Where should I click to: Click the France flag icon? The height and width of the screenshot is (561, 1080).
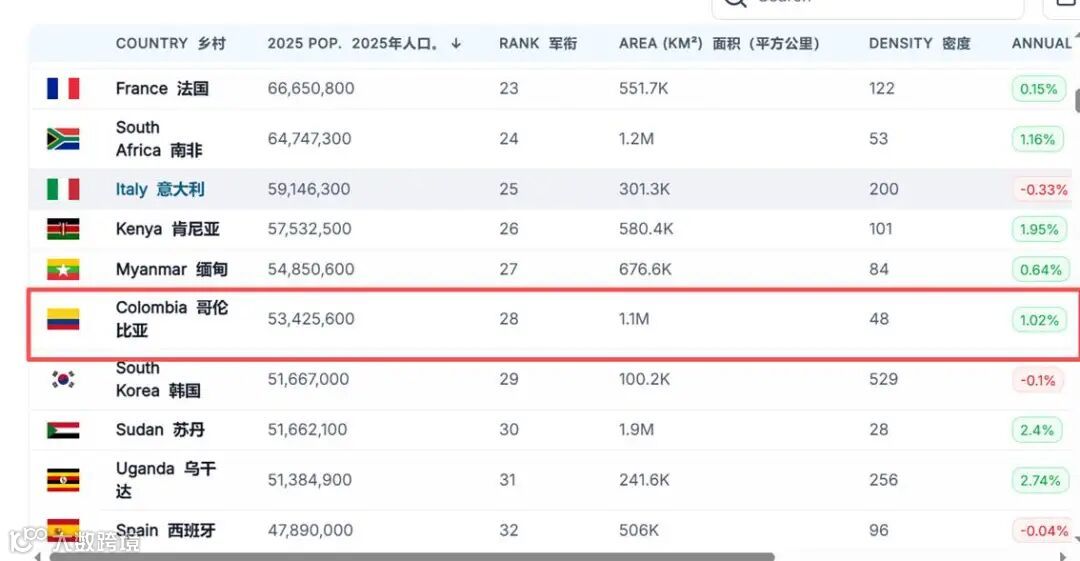pyautogui.click(x=63, y=88)
